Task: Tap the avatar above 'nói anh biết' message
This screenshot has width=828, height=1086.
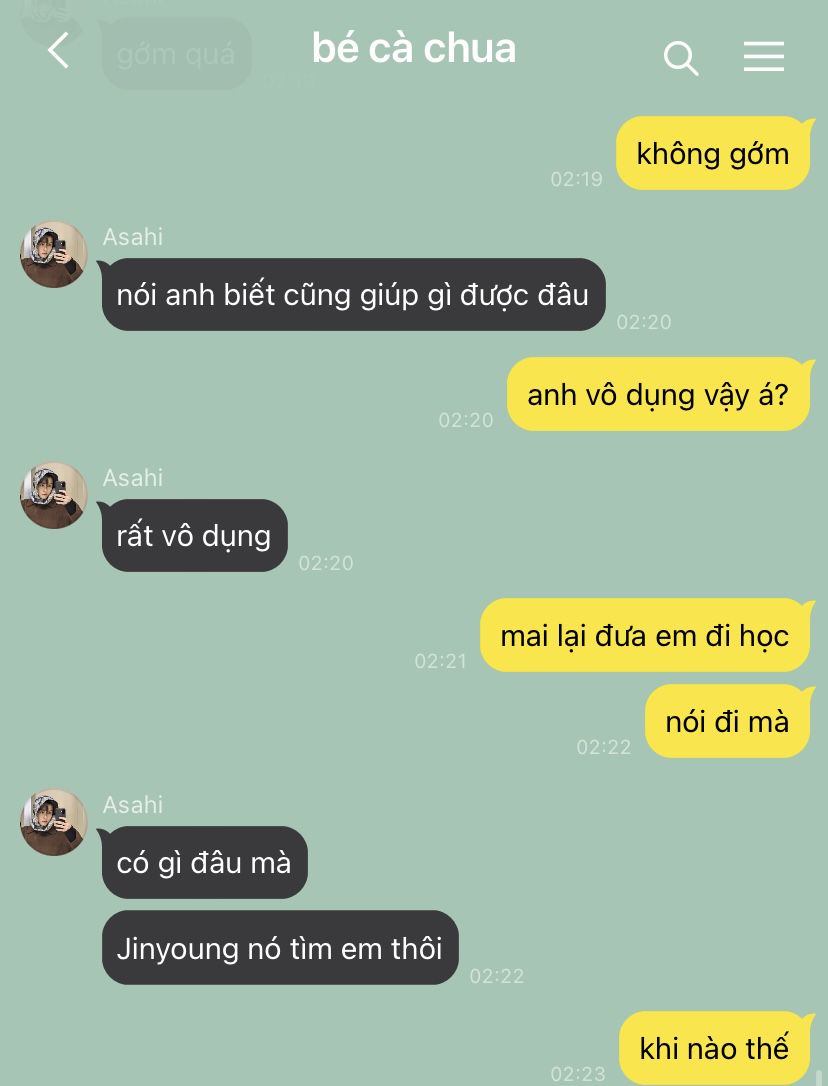Action: (x=53, y=254)
